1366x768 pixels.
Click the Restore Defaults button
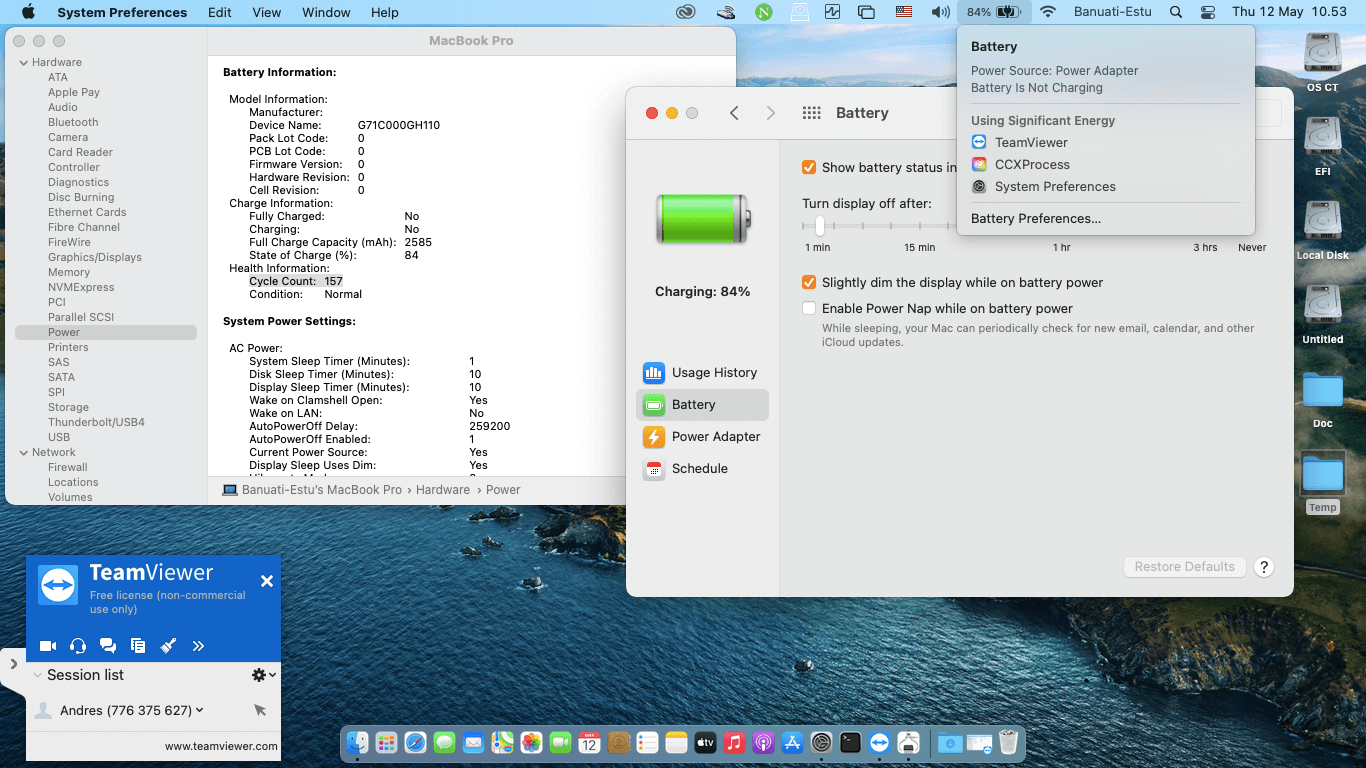[x=1184, y=566]
